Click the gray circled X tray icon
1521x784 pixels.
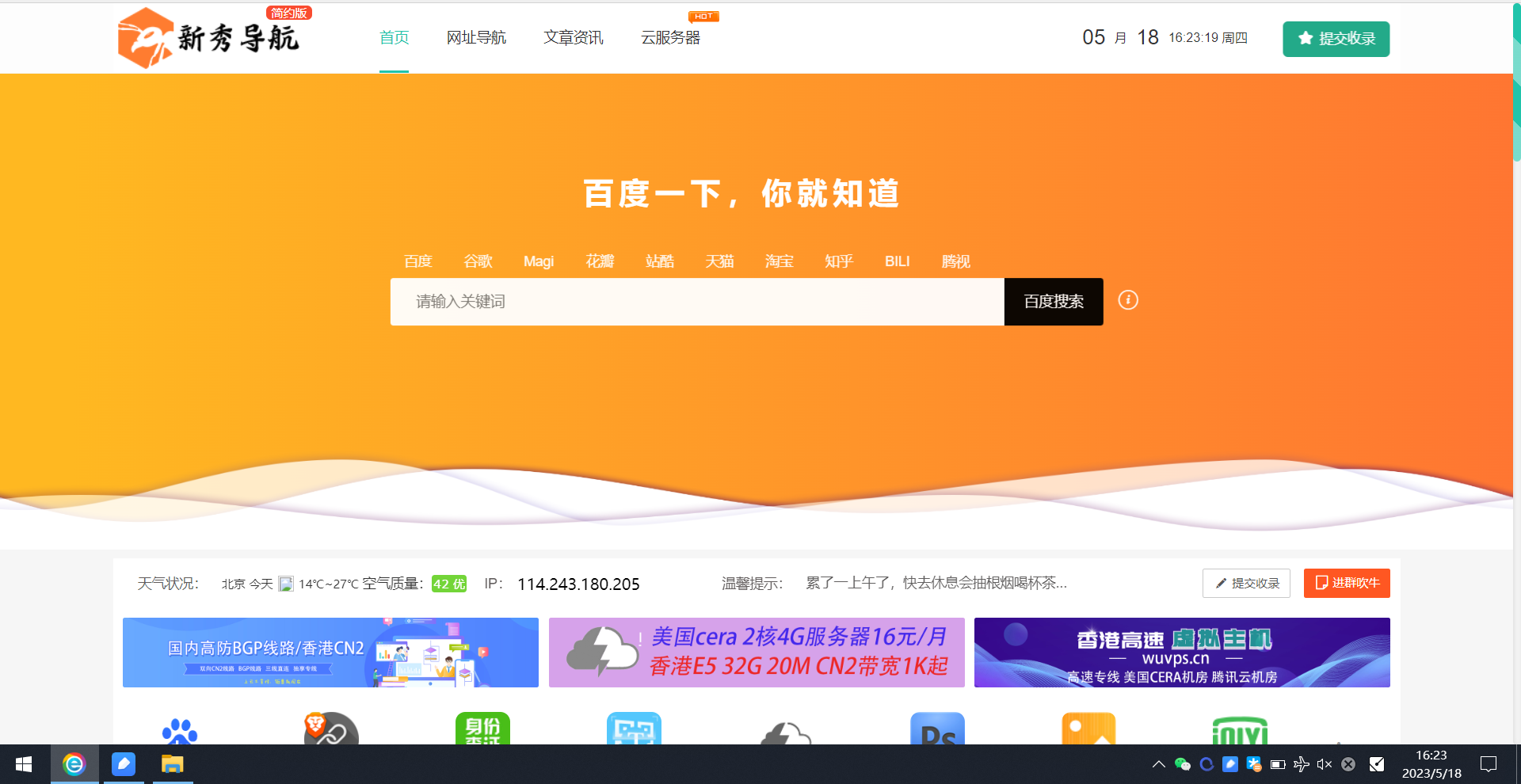(1348, 764)
